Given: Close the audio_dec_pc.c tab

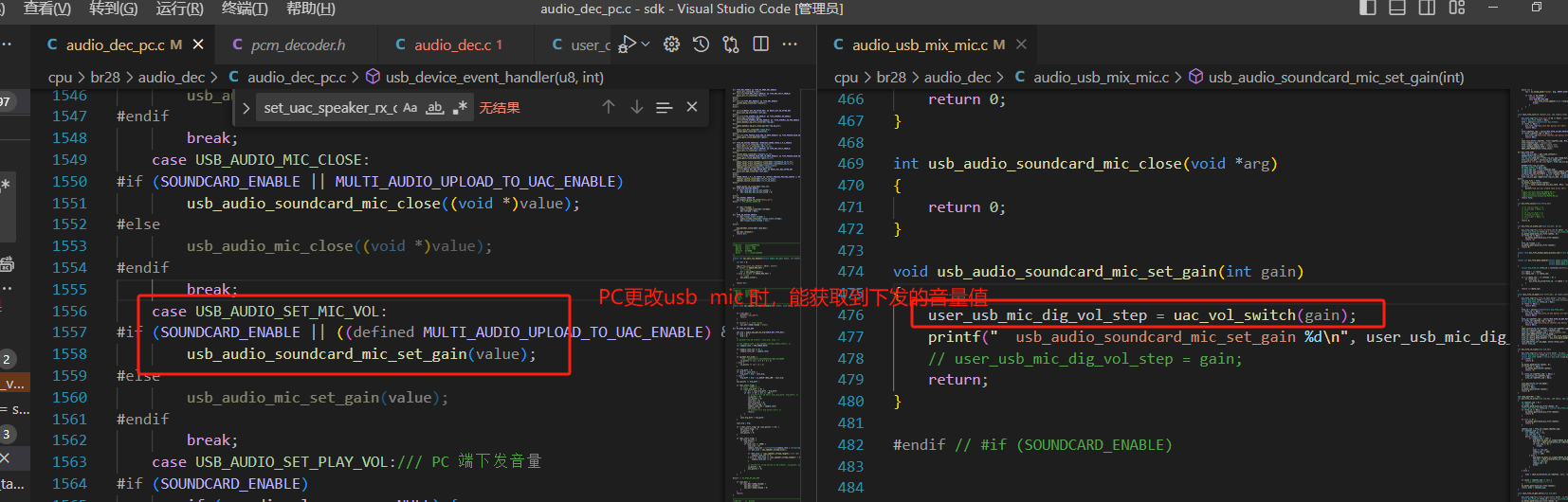Looking at the screenshot, I should (x=198, y=45).
